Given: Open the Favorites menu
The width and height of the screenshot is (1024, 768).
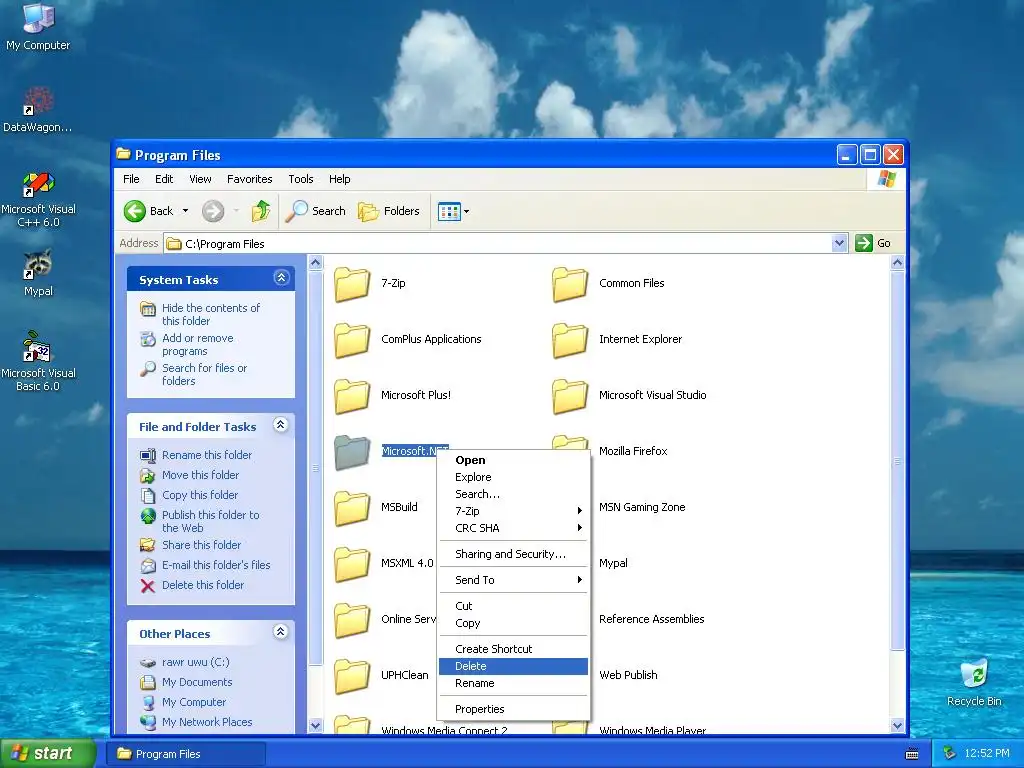Looking at the screenshot, I should pos(249,179).
